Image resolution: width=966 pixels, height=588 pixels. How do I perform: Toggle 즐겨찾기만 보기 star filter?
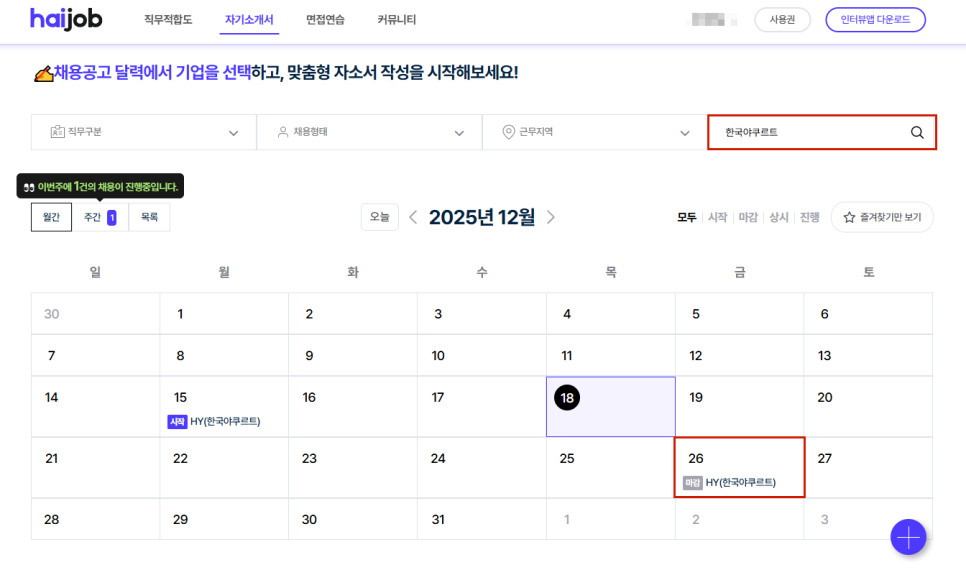click(882, 217)
